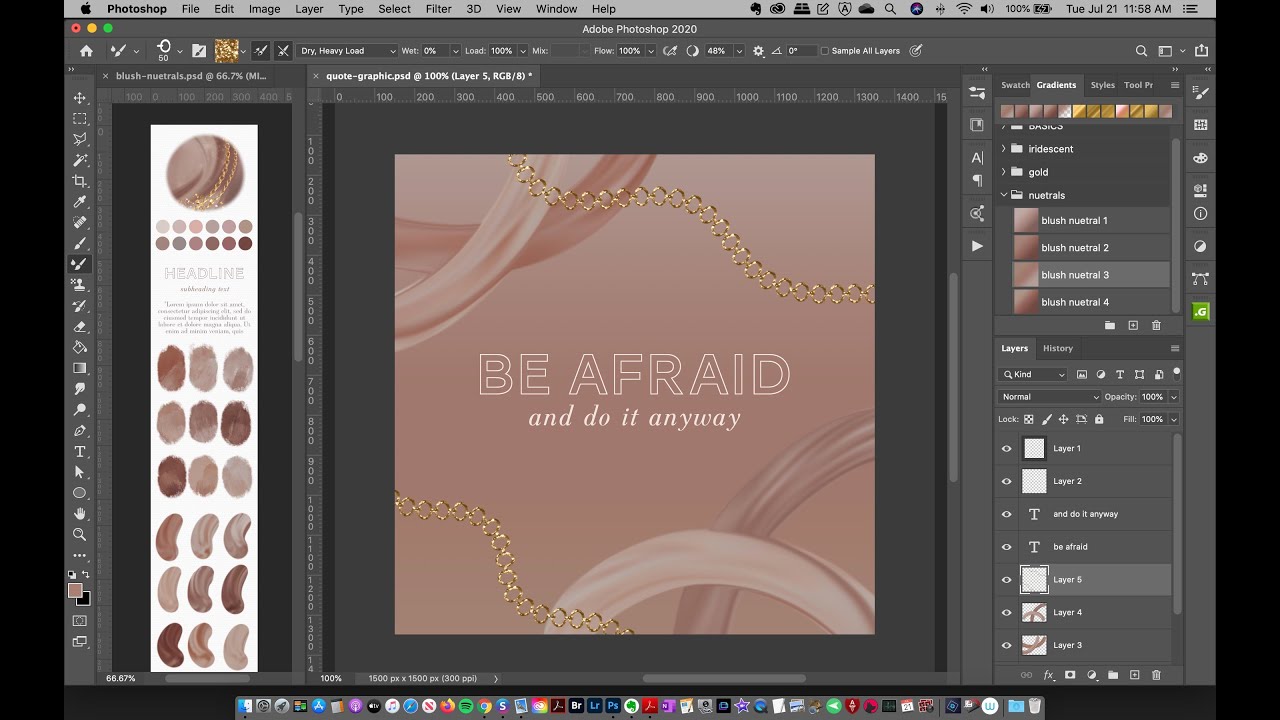The width and height of the screenshot is (1280, 720).
Task: Open the Filter menu
Action: coord(439,9)
